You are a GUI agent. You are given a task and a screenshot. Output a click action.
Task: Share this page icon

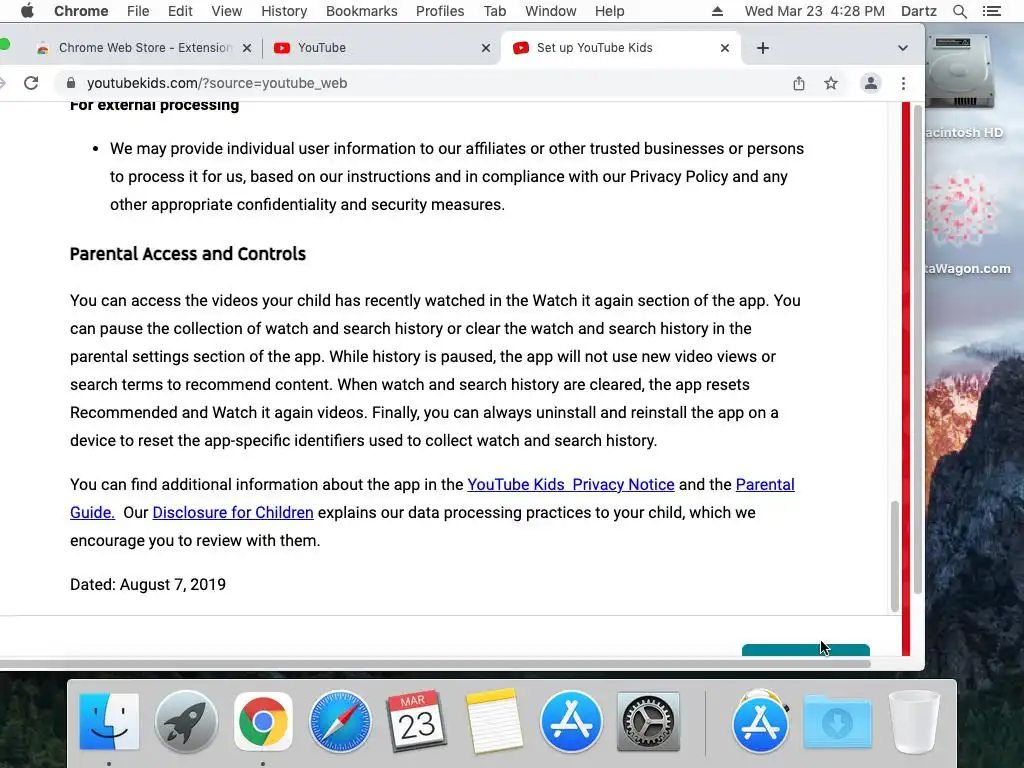tap(799, 83)
